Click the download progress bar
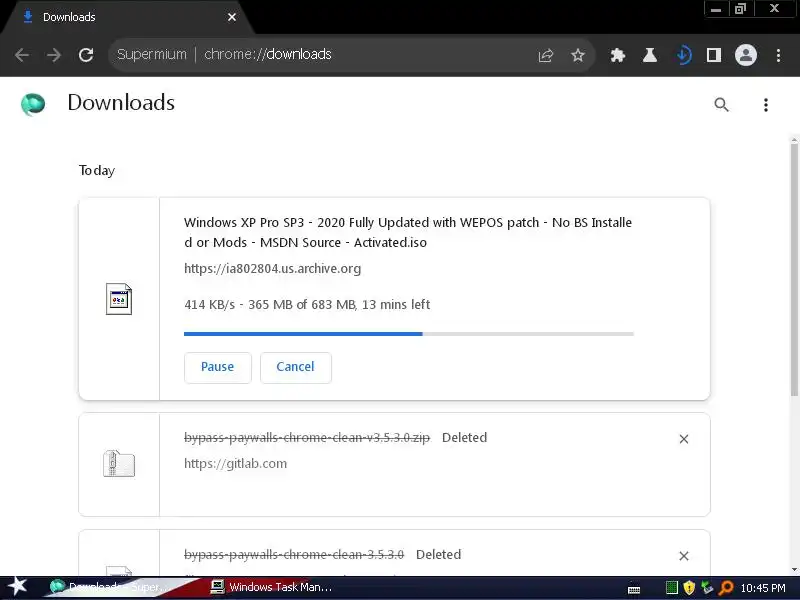Screen dimensions: 800x600 click(409, 334)
